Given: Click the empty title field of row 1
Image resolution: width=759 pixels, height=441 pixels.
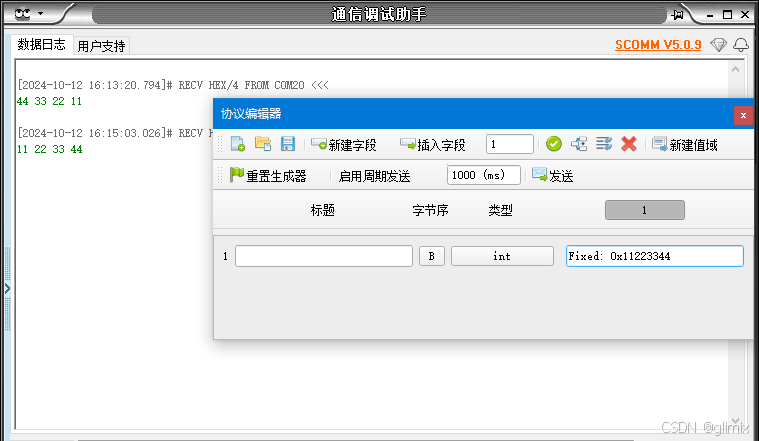Looking at the screenshot, I should tap(324, 256).
